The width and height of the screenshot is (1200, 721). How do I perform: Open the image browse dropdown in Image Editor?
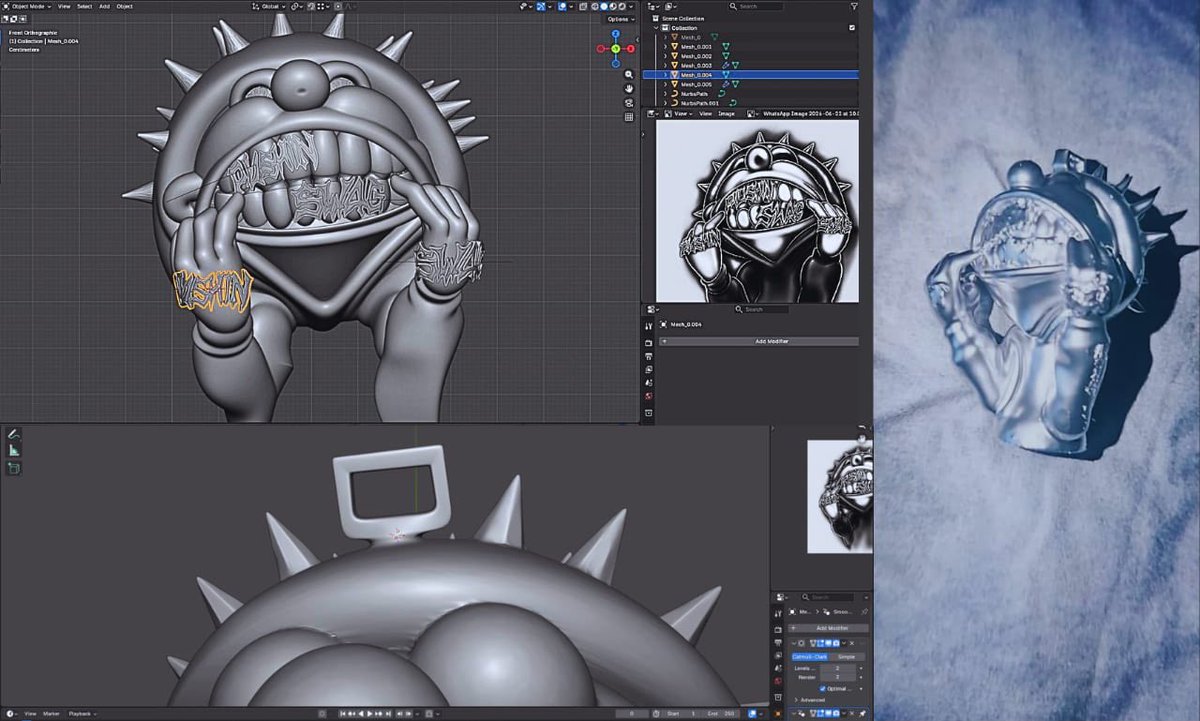point(751,114)
